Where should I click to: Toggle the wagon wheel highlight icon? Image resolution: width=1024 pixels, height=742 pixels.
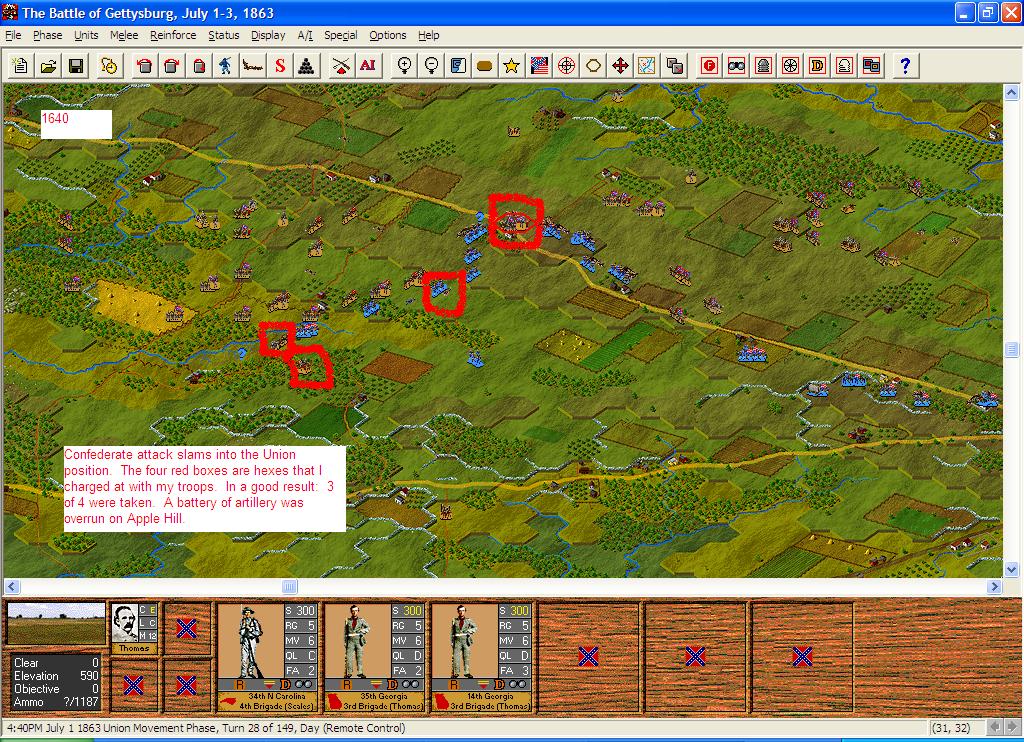click(x=790, y=65)
